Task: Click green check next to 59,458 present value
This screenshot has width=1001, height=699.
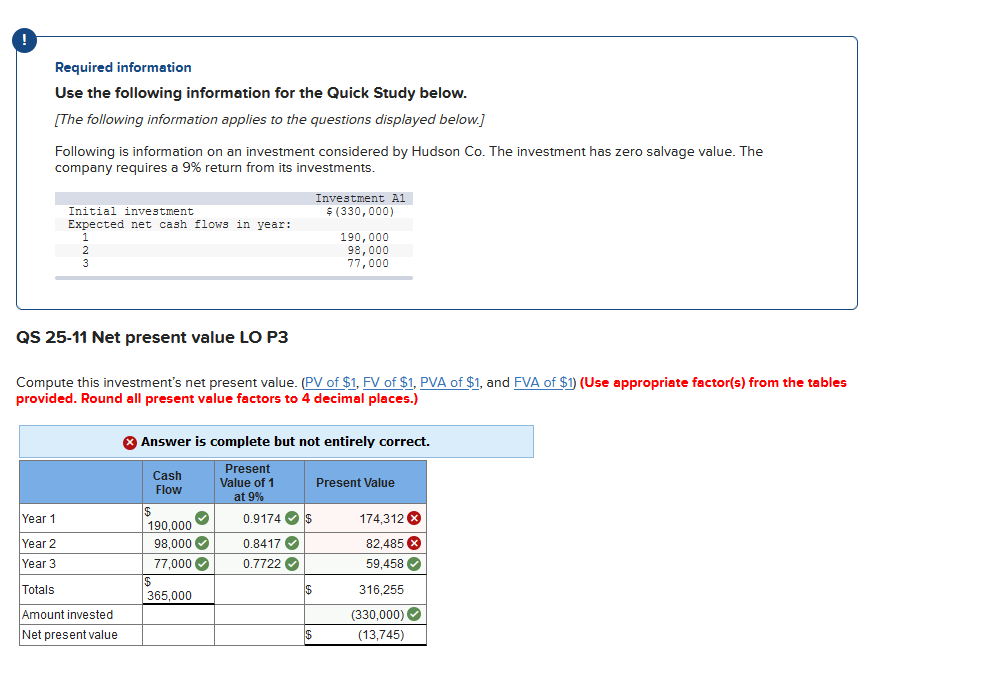Action: pos(414,564)
